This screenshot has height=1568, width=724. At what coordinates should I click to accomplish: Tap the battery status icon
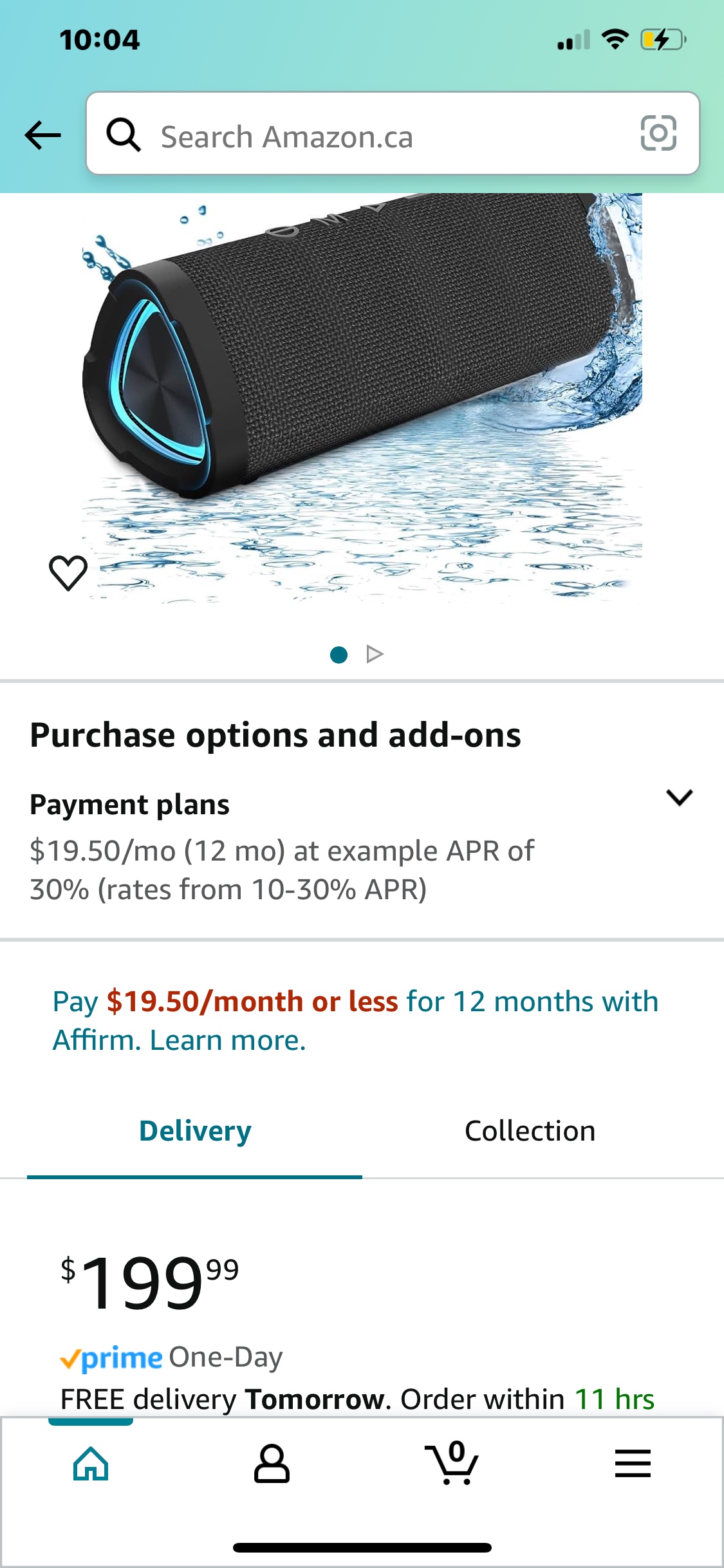tap(664, 40)
